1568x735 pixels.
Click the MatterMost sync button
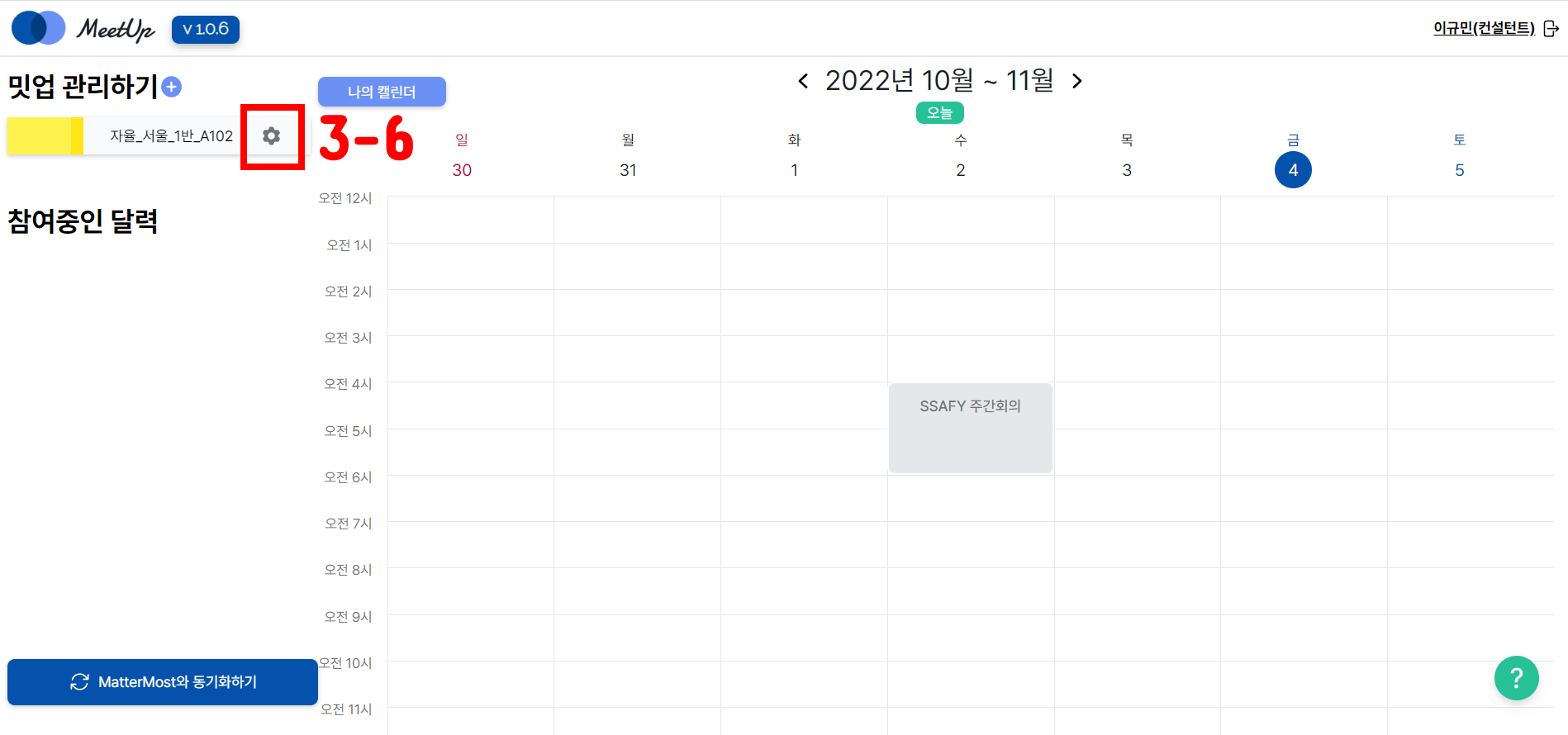pos(163,682)
